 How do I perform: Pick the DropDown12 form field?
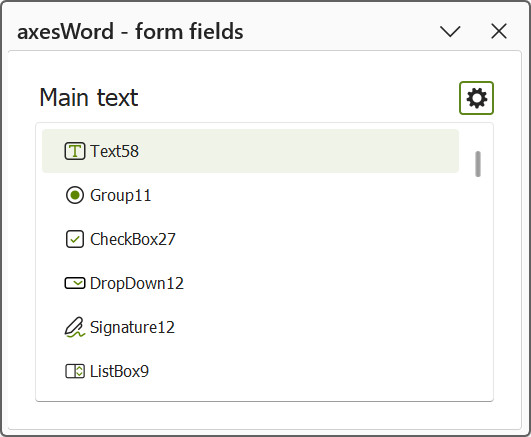(250, 283)
